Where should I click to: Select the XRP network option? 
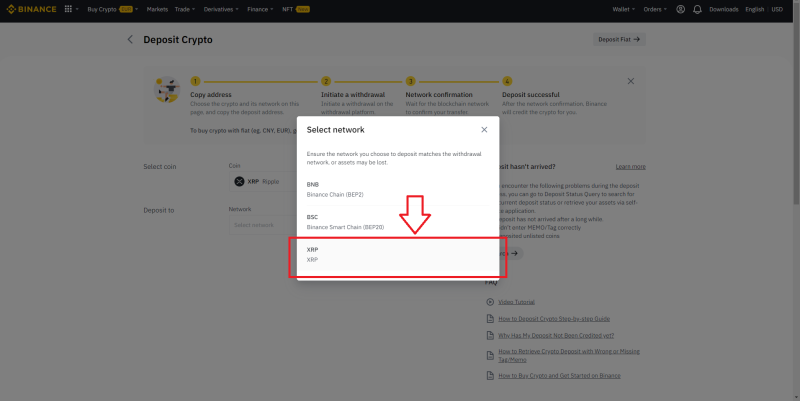(398, 255)
